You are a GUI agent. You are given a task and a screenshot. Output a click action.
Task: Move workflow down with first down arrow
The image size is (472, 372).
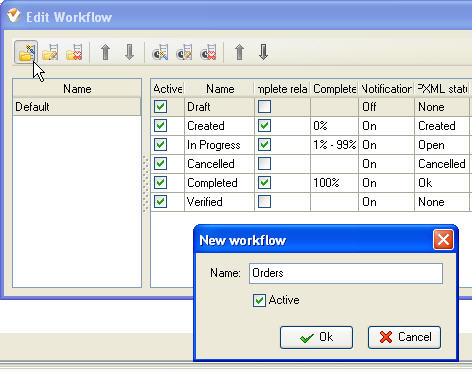click(129, 52)
